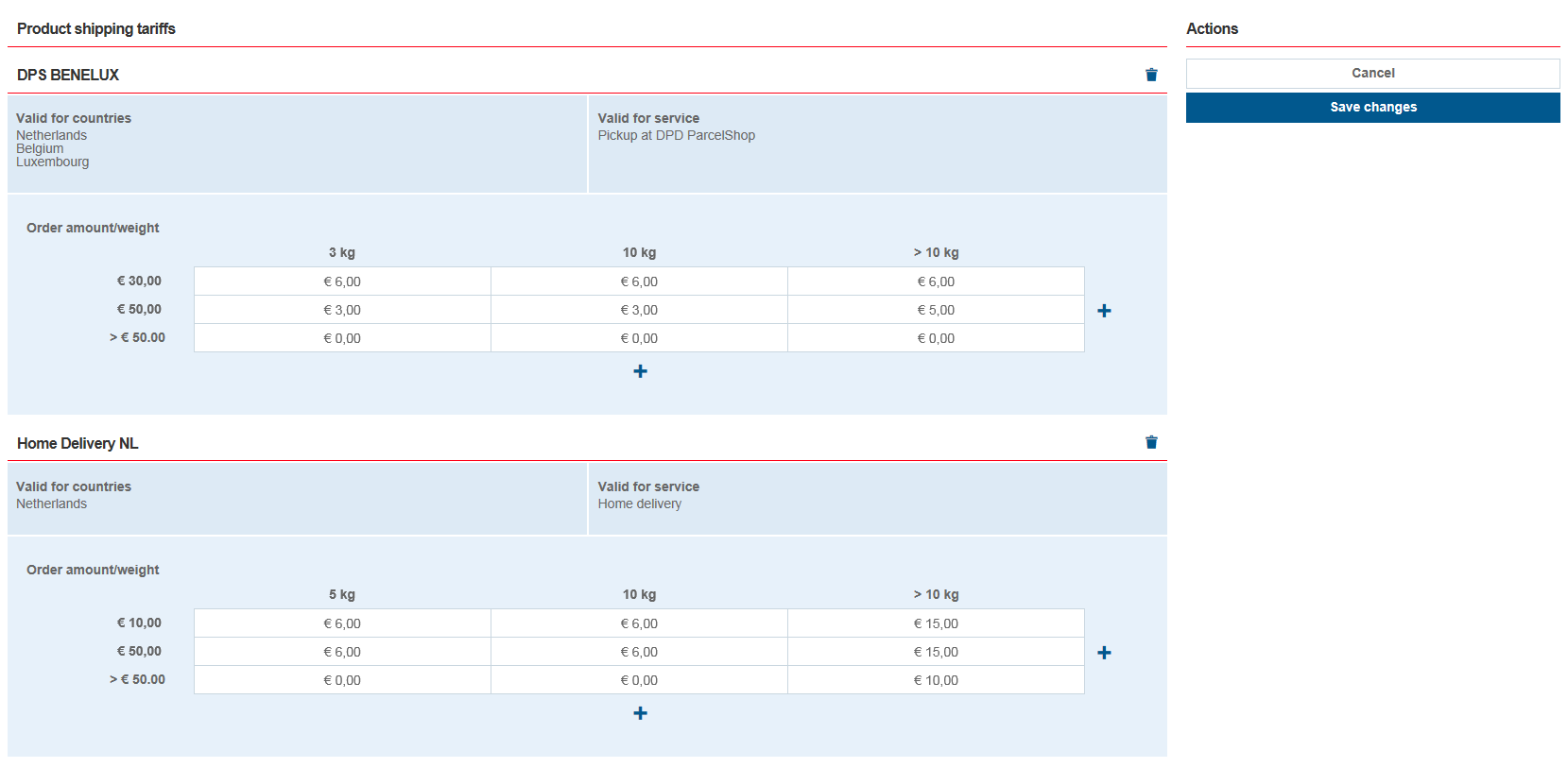Viewport: 1568px width, 768px height.
Task: Click the Cancel button
Action: coord(1372,74)
